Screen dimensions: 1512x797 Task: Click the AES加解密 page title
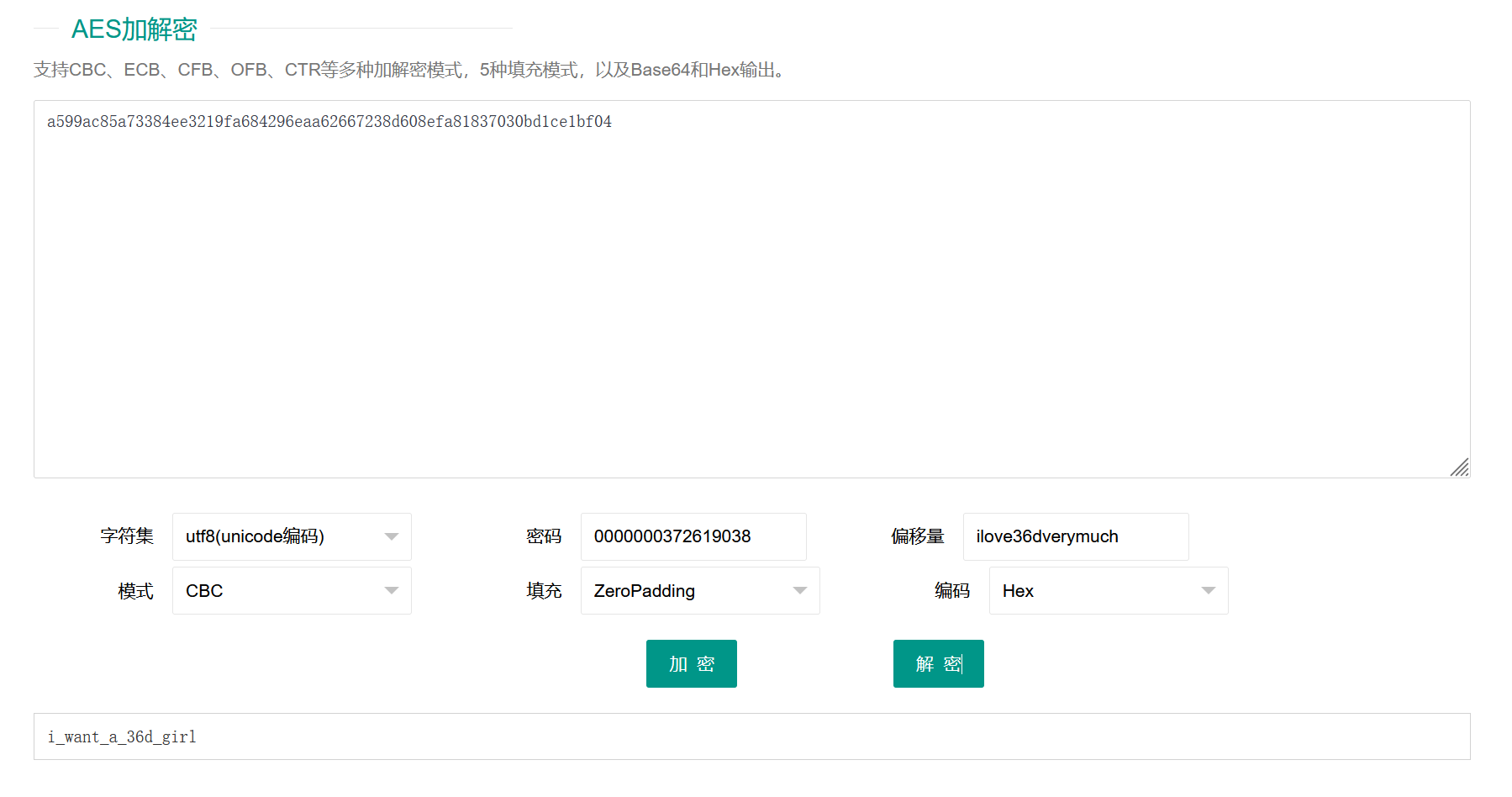tap(134, 29)
